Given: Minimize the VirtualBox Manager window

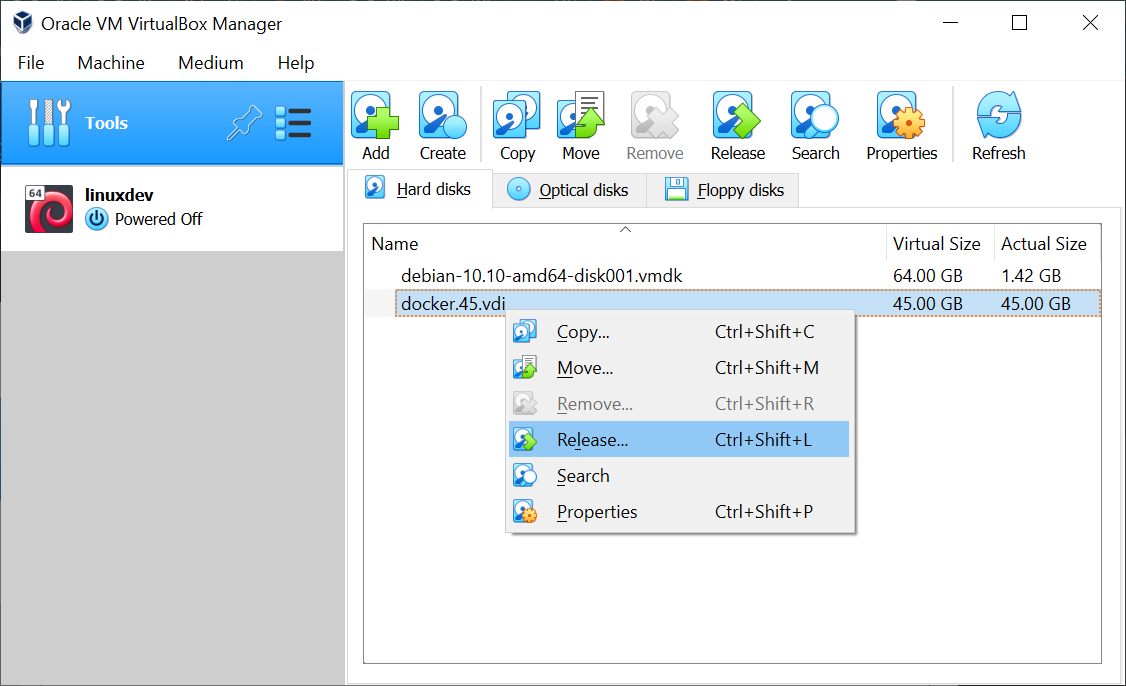Looking at the screenshot, I should [x=951, y=23].
